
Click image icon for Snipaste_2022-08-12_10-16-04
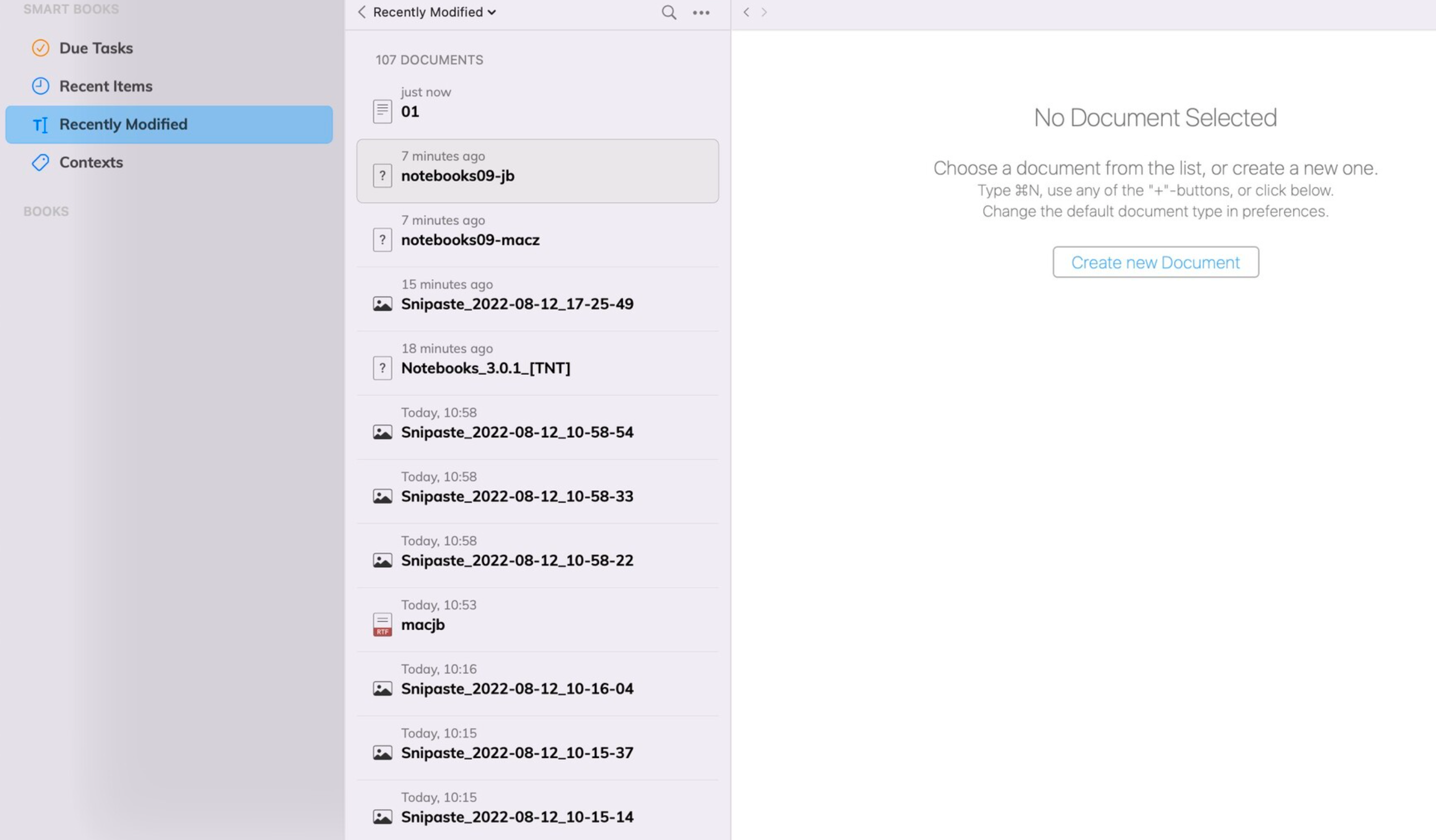(x=383, y=689)
